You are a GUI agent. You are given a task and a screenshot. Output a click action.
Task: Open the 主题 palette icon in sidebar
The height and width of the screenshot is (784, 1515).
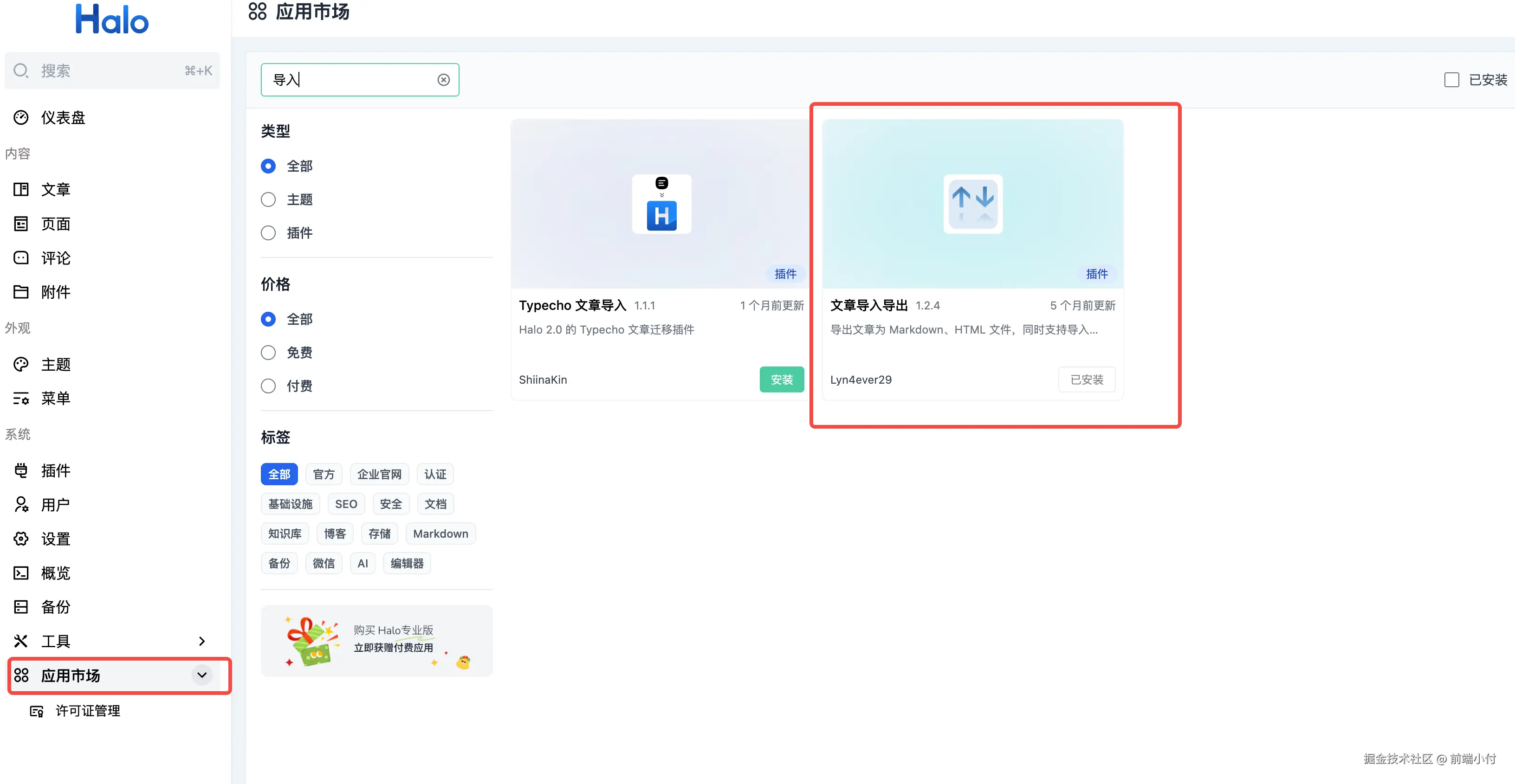tap(21, 364)
